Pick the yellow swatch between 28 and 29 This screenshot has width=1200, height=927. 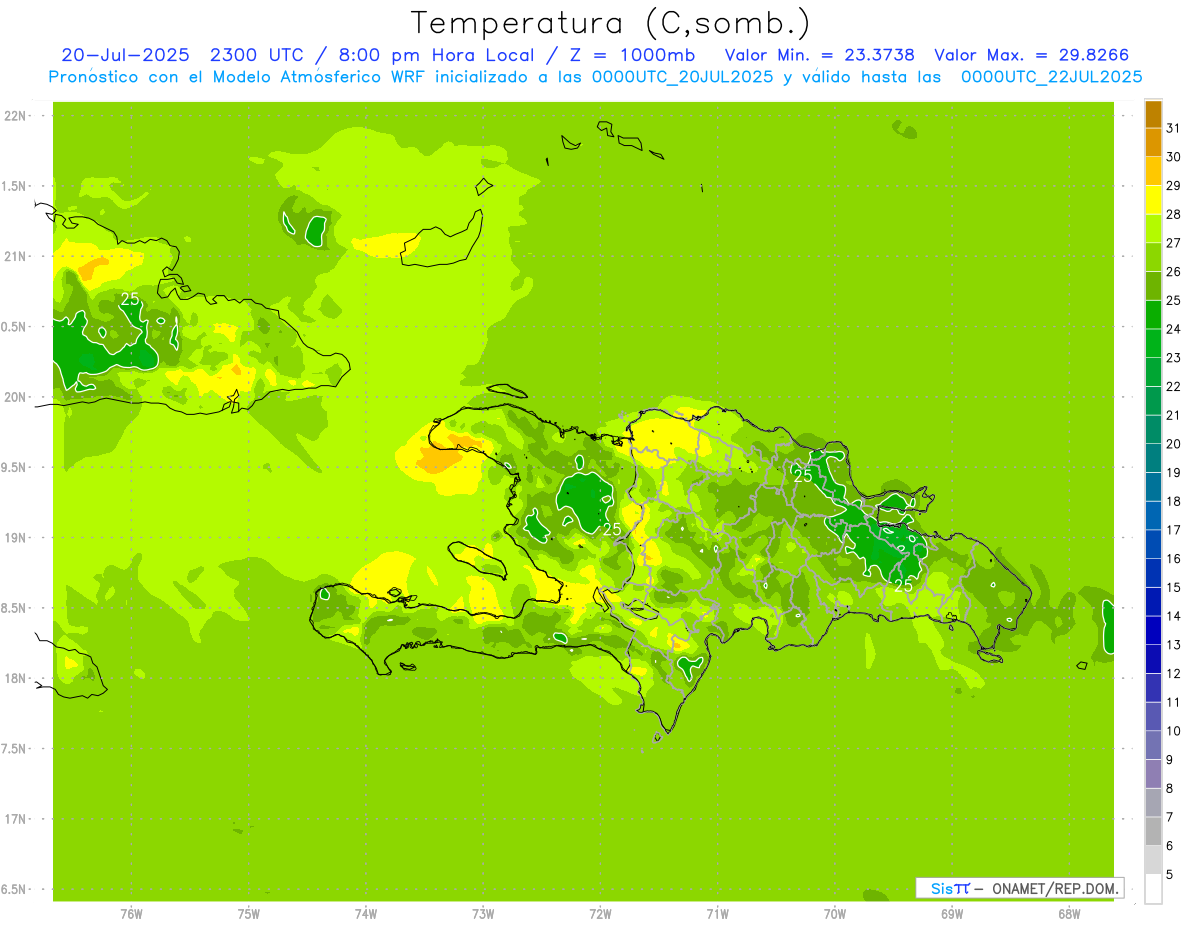pyautogui.click(x=1153, y=200)
